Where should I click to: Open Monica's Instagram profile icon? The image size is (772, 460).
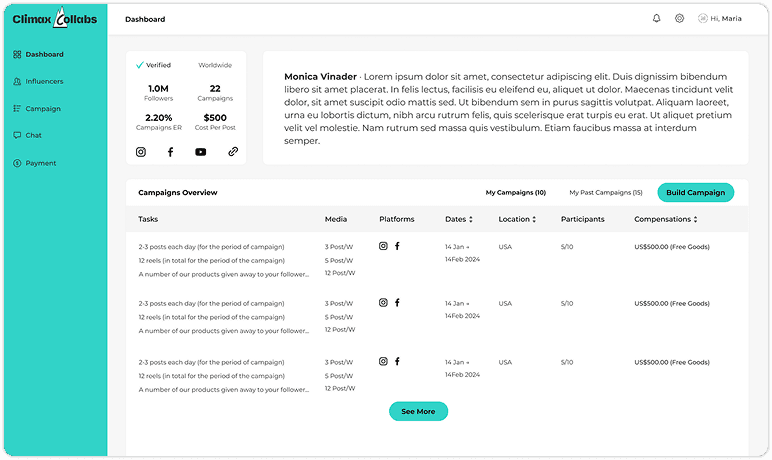pos(141,152)
